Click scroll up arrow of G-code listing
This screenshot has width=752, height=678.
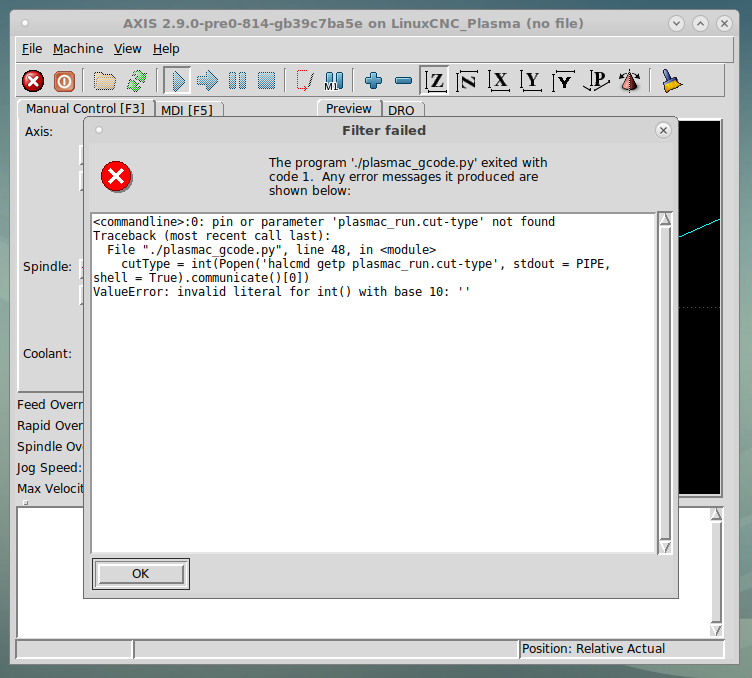716,514
